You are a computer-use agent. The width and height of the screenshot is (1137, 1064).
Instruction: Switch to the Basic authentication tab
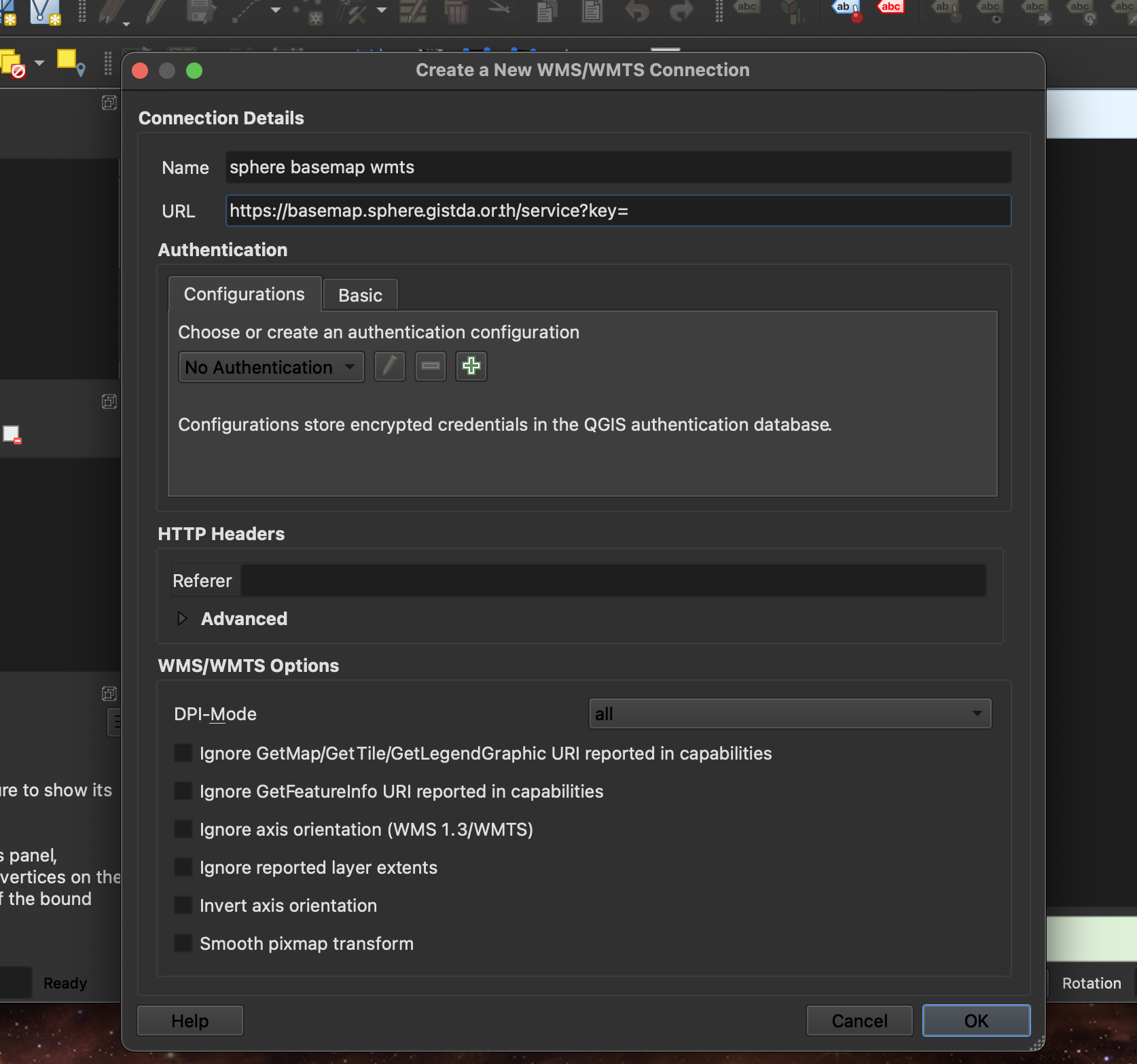click(x=360, y=294)
